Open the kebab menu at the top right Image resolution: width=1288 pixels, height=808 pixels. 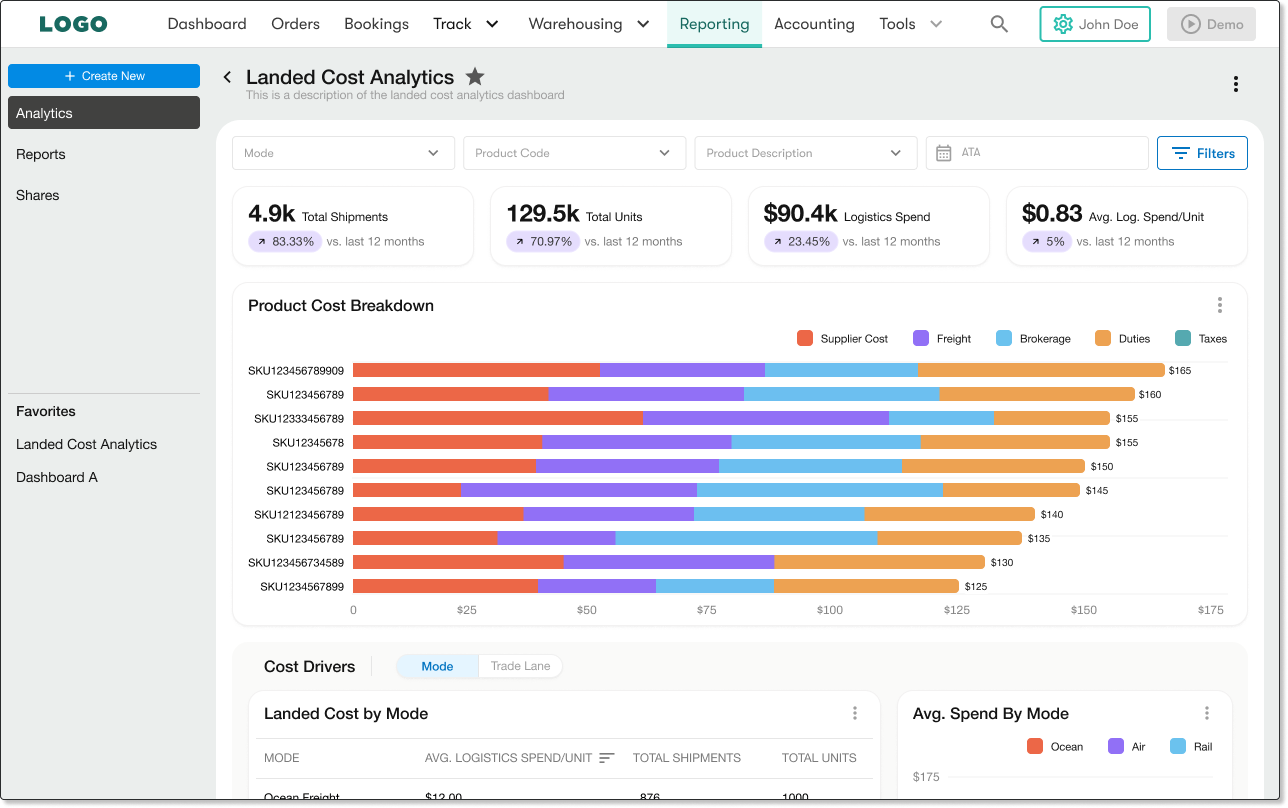click(1236, 84)
